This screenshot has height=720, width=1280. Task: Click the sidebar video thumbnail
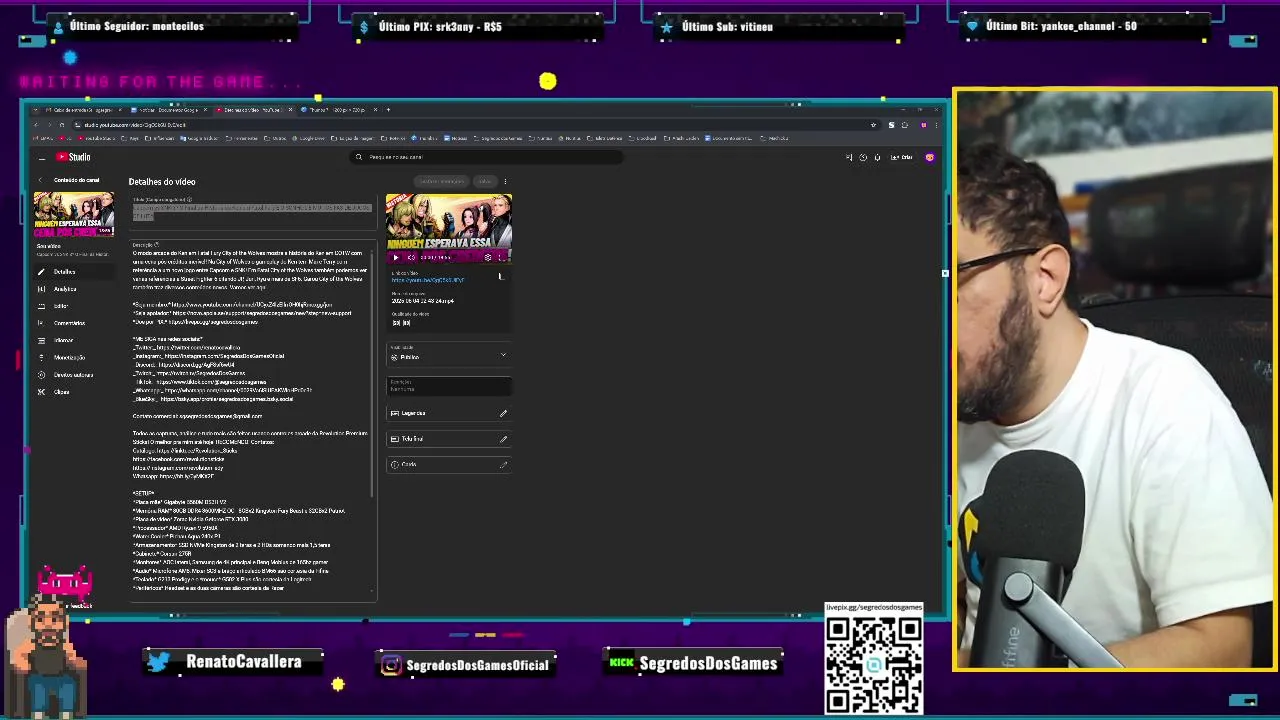pyautogui.click(x=74, y=215)
